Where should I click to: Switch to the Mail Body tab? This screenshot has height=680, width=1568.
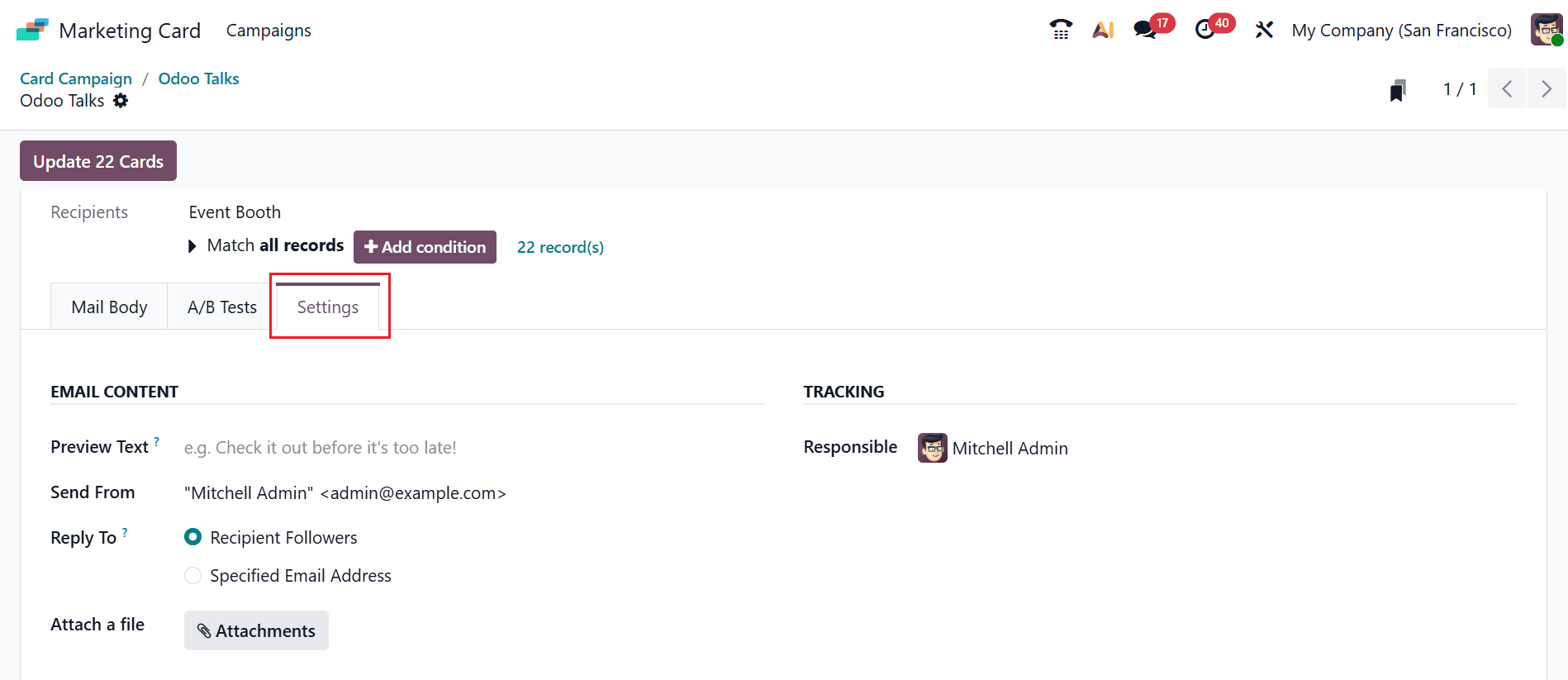point(109,307)
